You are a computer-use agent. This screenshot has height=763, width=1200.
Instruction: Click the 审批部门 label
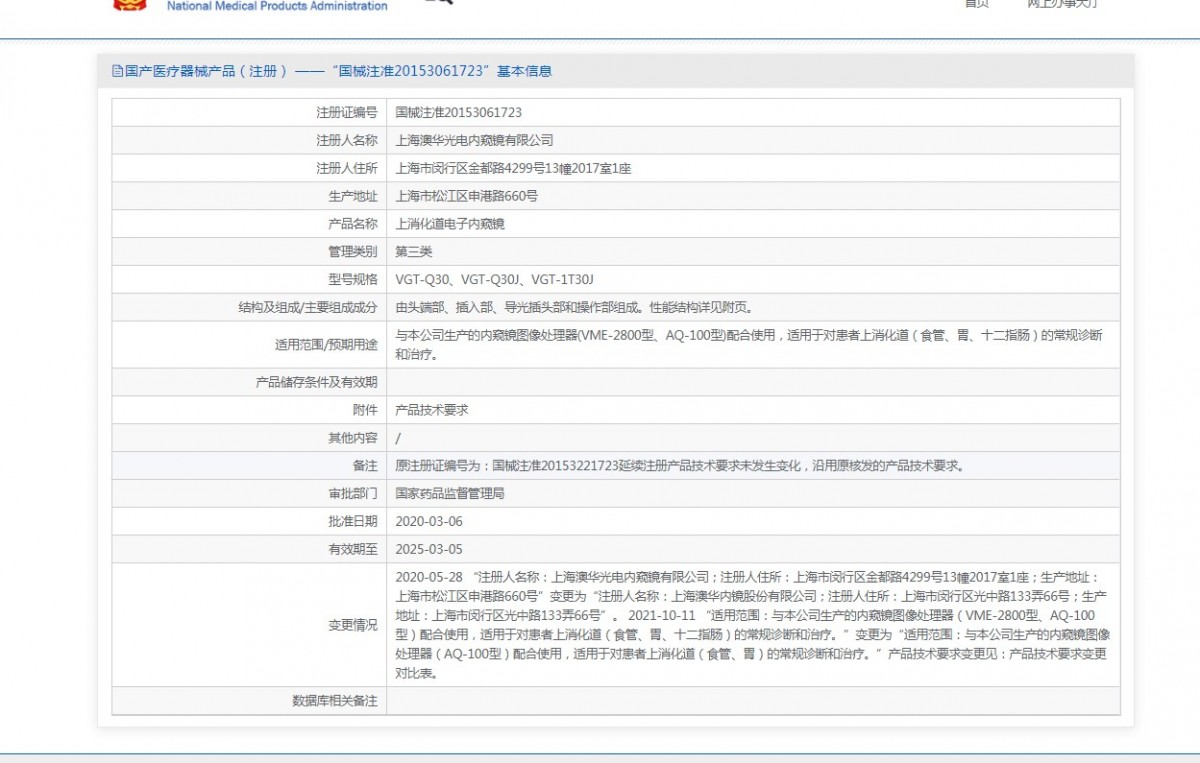(x=353, y=494)
